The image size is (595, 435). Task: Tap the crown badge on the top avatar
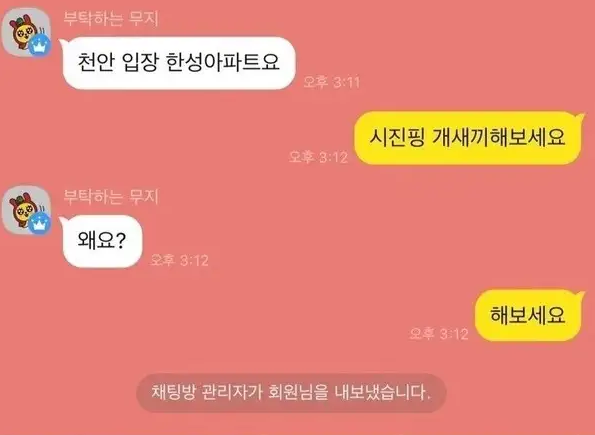point(39,45)
